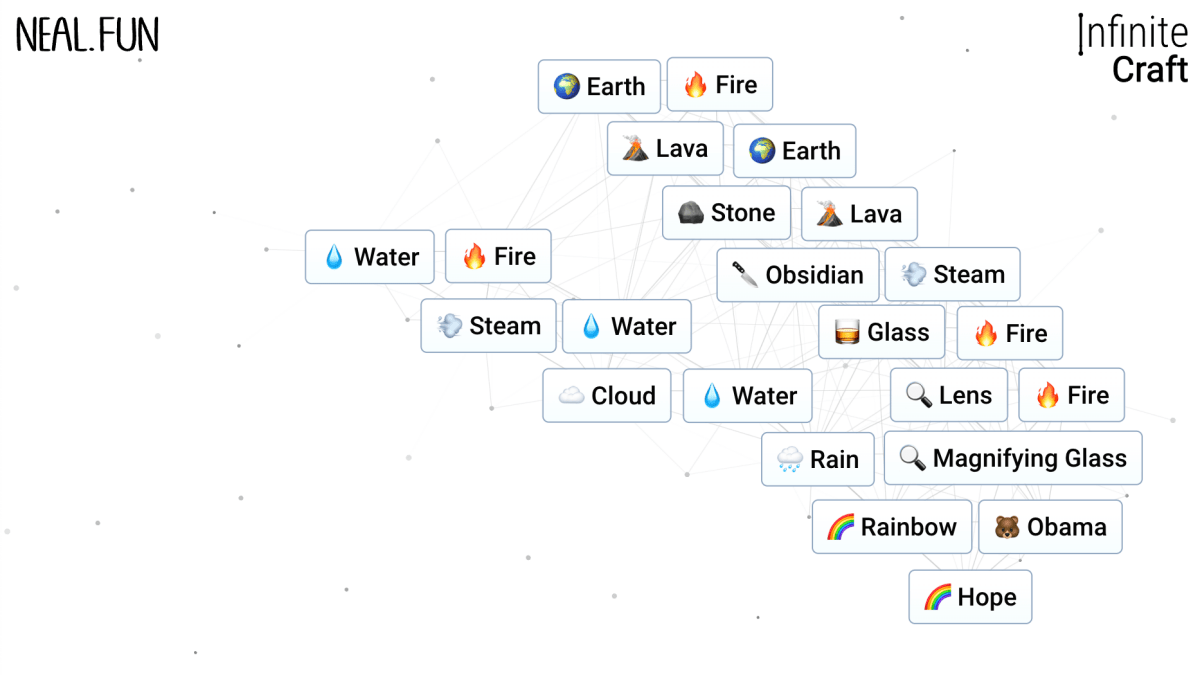1200x675 pixels.
Task: Select the leftmost Water element
Action: (x=370, y=257)
